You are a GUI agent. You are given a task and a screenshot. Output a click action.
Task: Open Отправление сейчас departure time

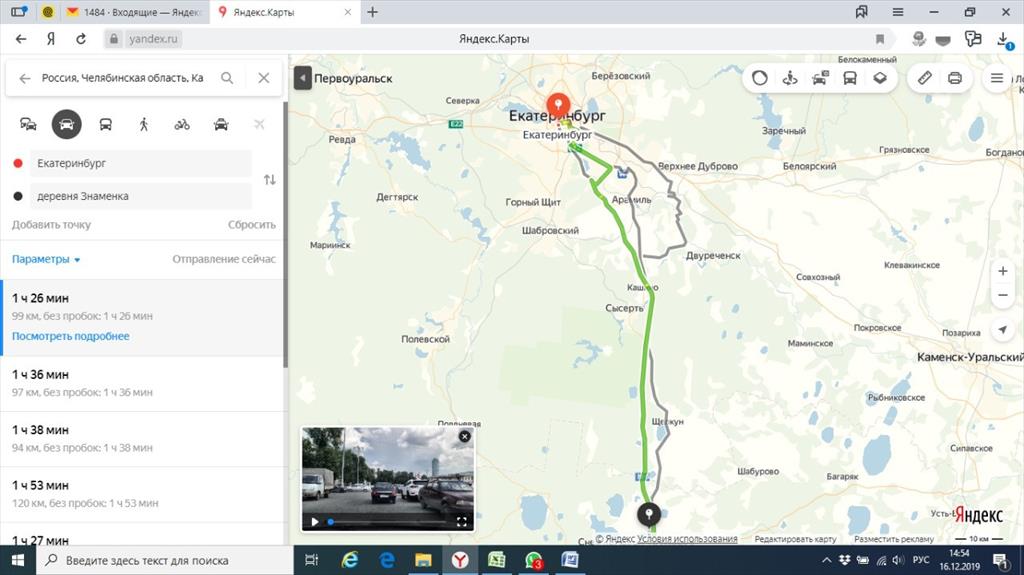click(x=224, y=259)
